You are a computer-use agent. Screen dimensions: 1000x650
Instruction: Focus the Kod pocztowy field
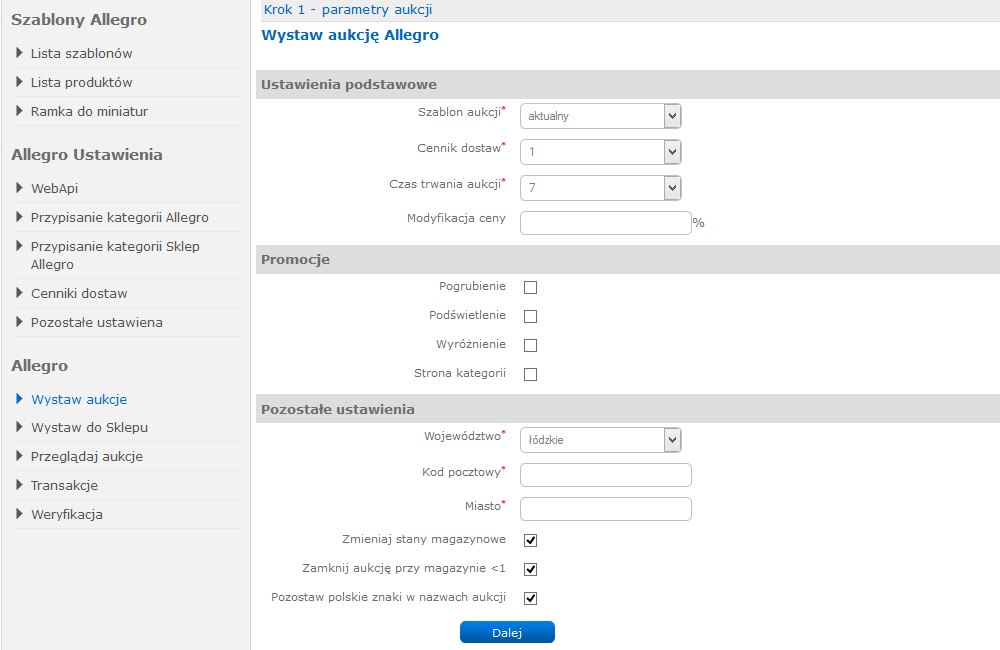point(606,475)
